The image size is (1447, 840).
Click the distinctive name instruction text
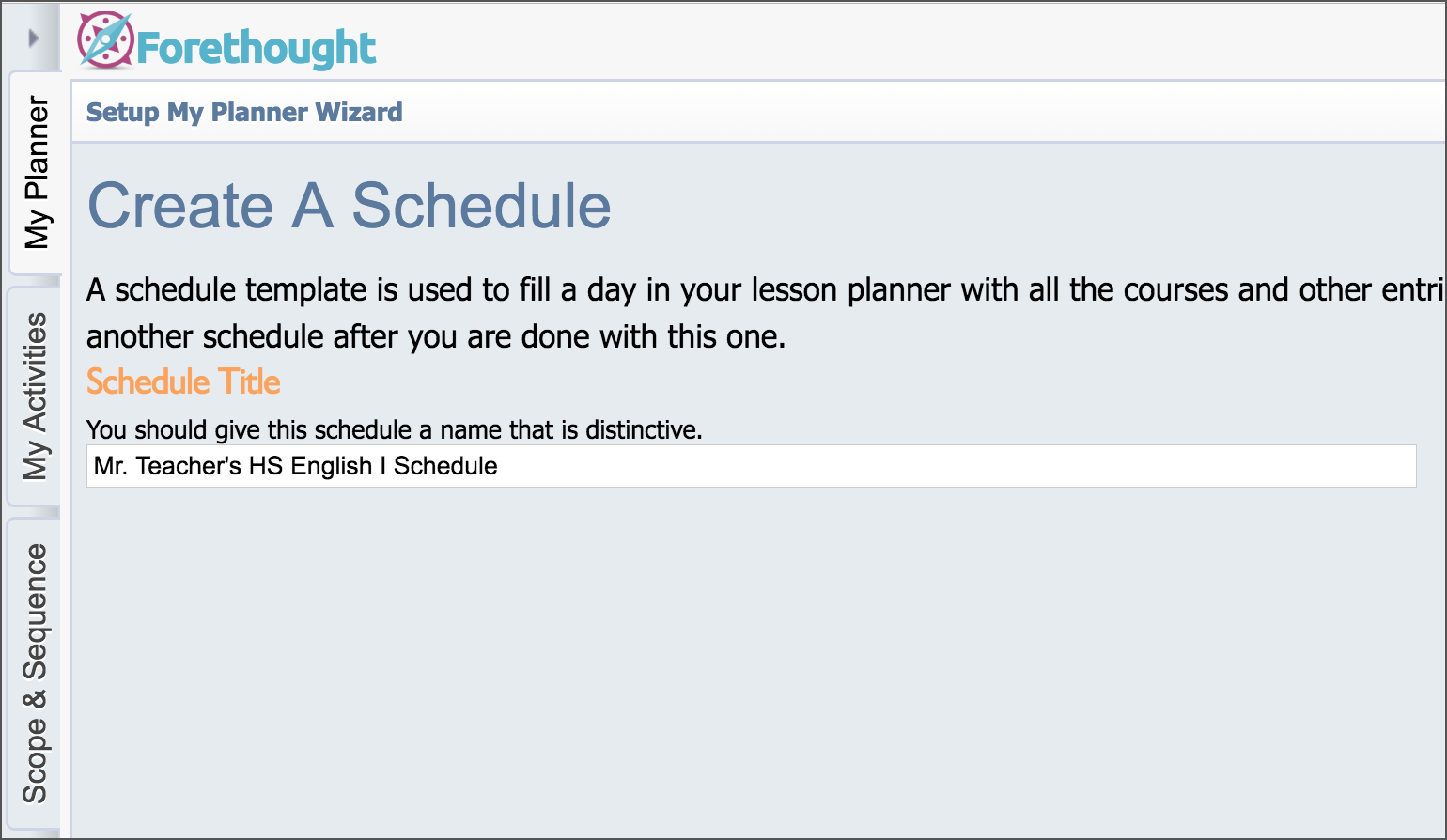click(394, 430)
